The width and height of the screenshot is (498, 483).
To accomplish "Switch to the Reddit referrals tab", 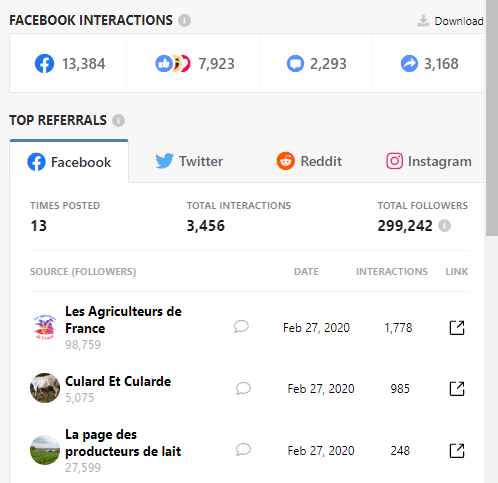I will [x=309, y=161].
